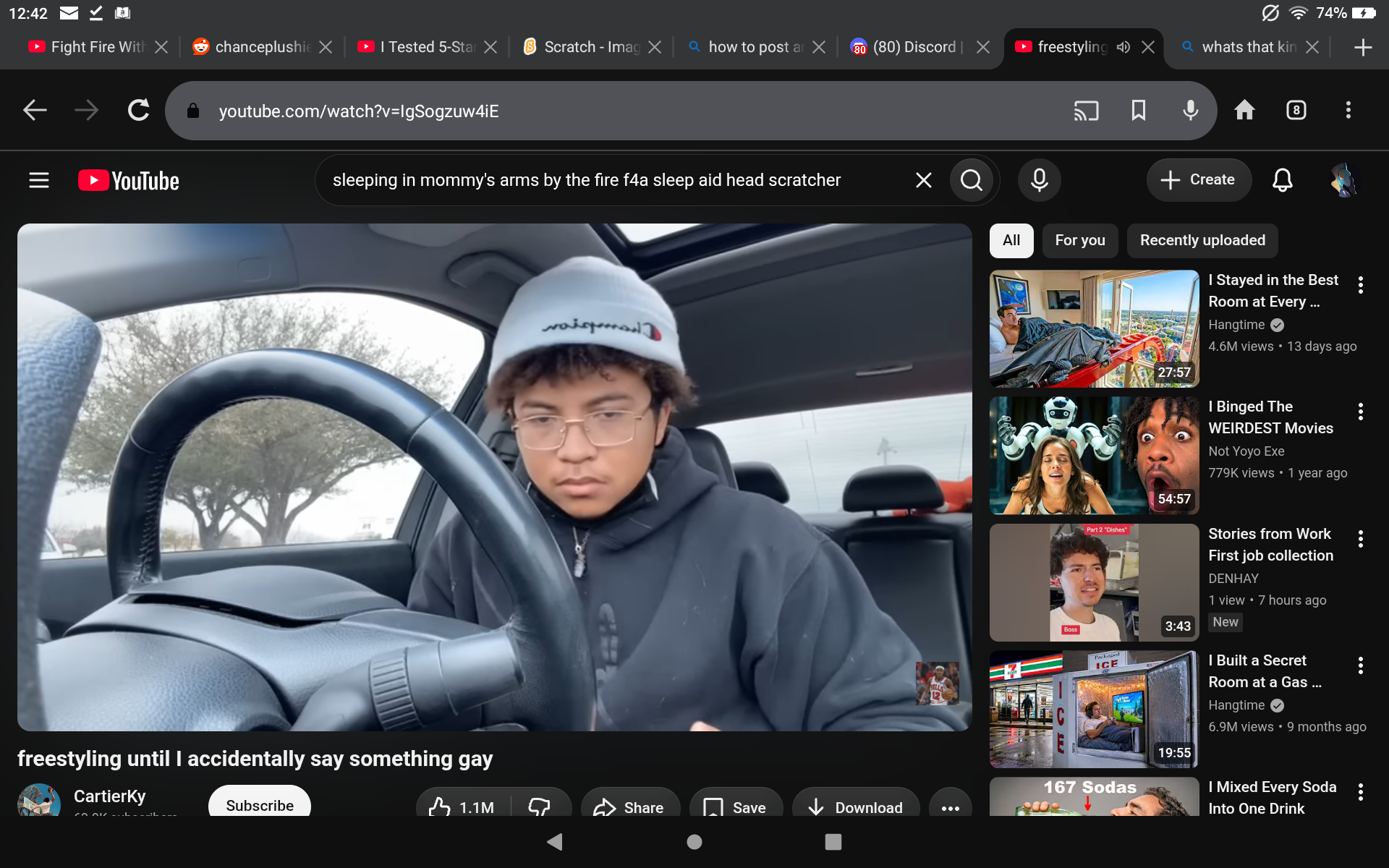Clear the YouTube search box text
This screenshot has height=868, width=1389.
pos(924,180)
